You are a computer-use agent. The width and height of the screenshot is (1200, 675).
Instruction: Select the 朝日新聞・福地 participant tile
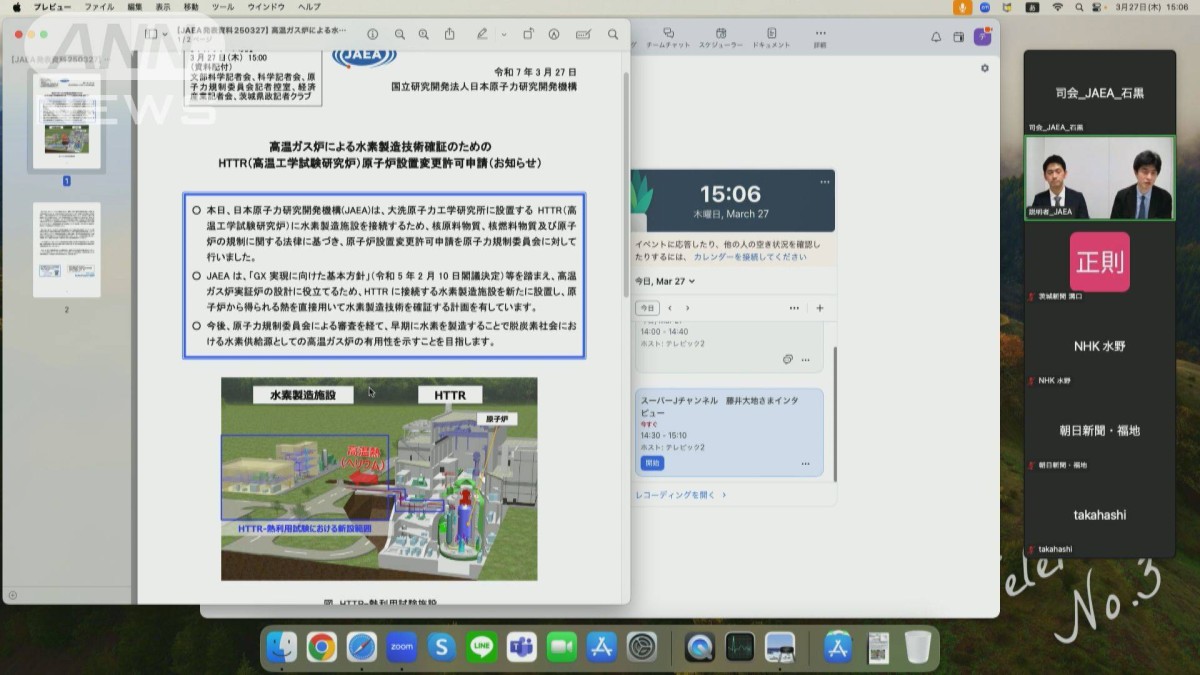tap(1100, 432)
